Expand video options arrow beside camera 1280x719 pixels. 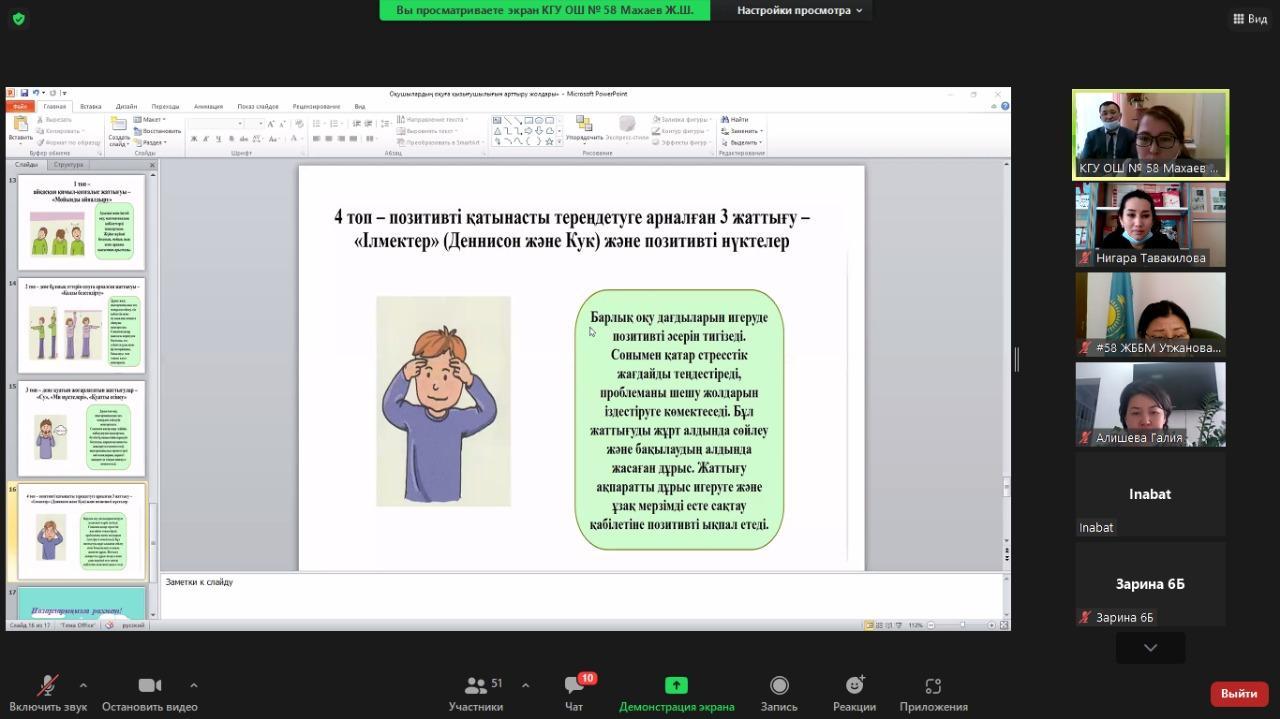point(193,685)
